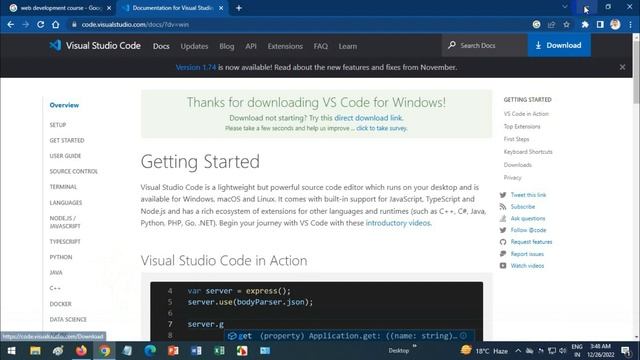The image size is (640, 360).
Task: Close the web development course tab
Action: [x=109, y=8]
